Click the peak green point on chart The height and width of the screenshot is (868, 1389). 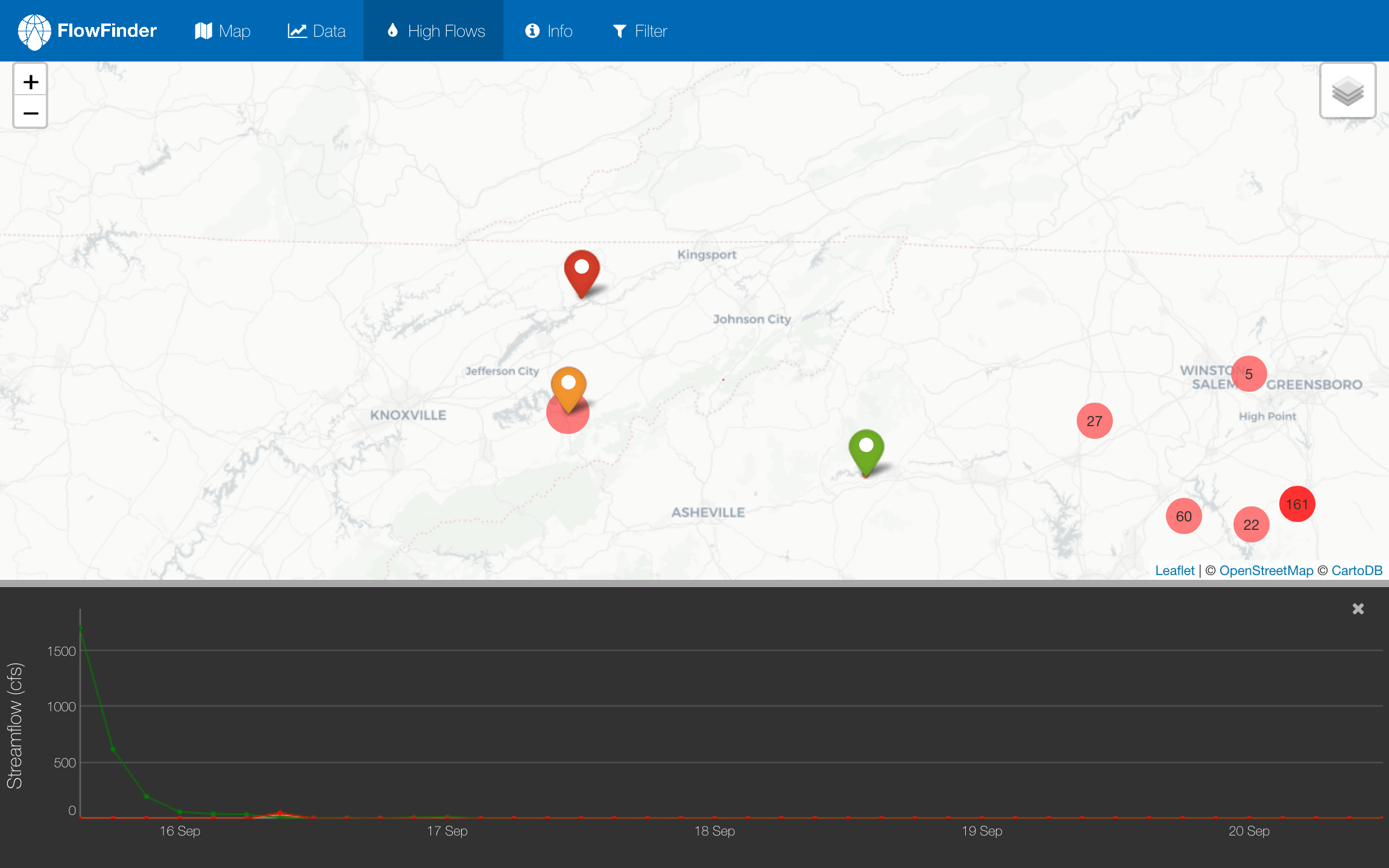tap(80, 629)
